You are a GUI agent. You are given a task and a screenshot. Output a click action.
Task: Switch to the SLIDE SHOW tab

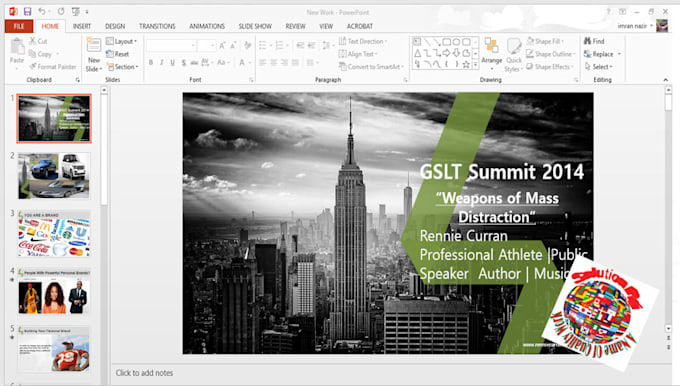tap(255, 26)
